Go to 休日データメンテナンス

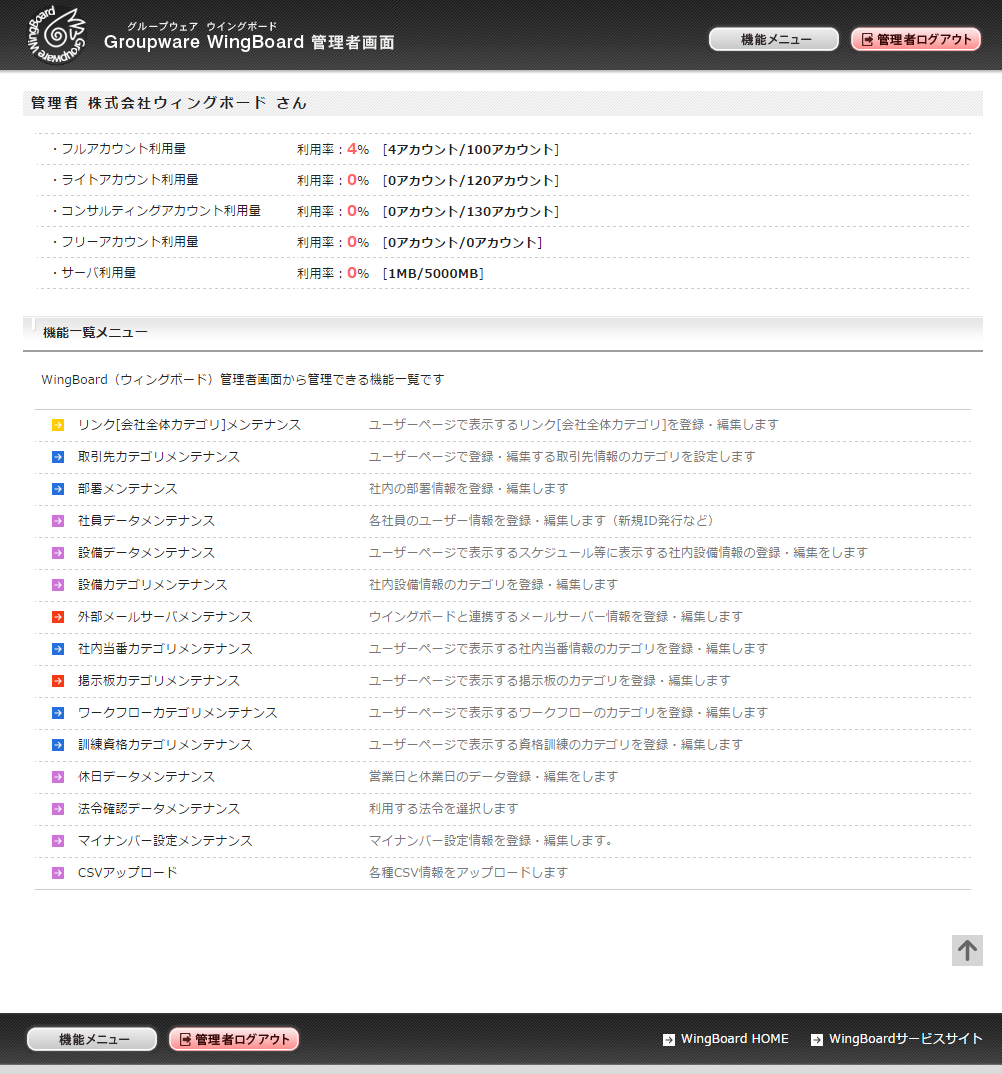(147, 777)
